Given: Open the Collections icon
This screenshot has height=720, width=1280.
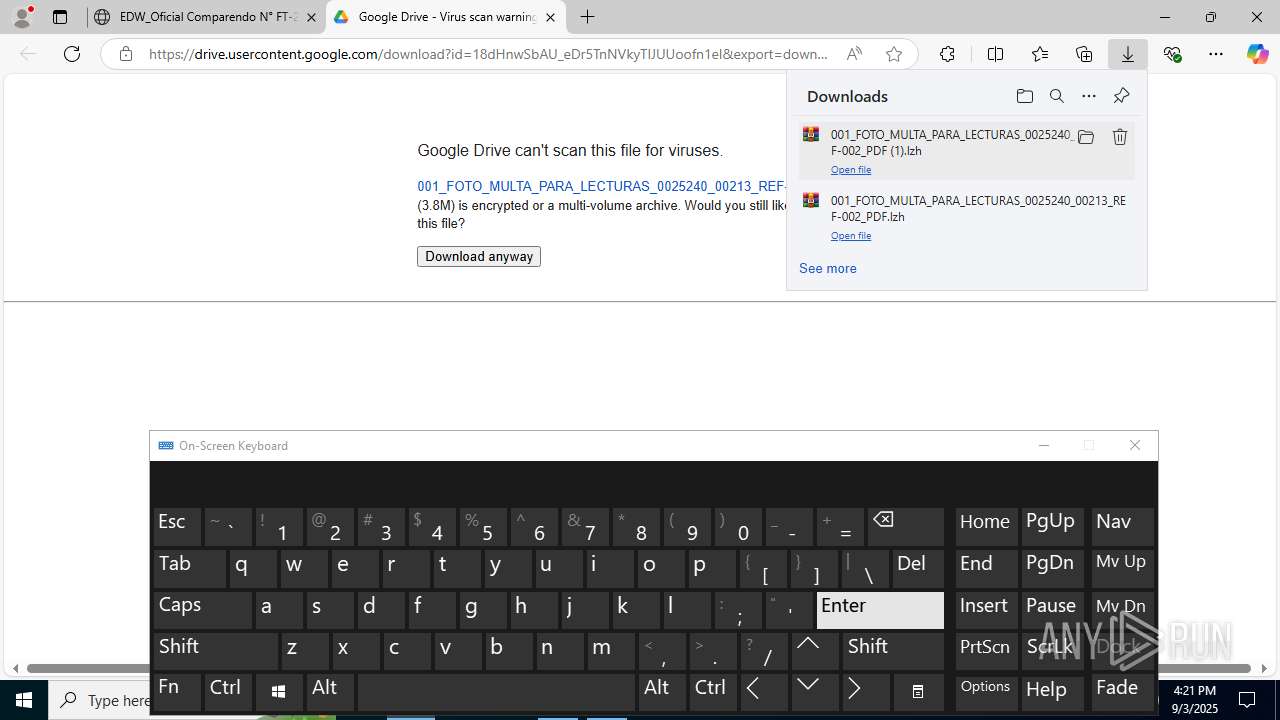Looking at the screenshot, I should (1084, 54).
